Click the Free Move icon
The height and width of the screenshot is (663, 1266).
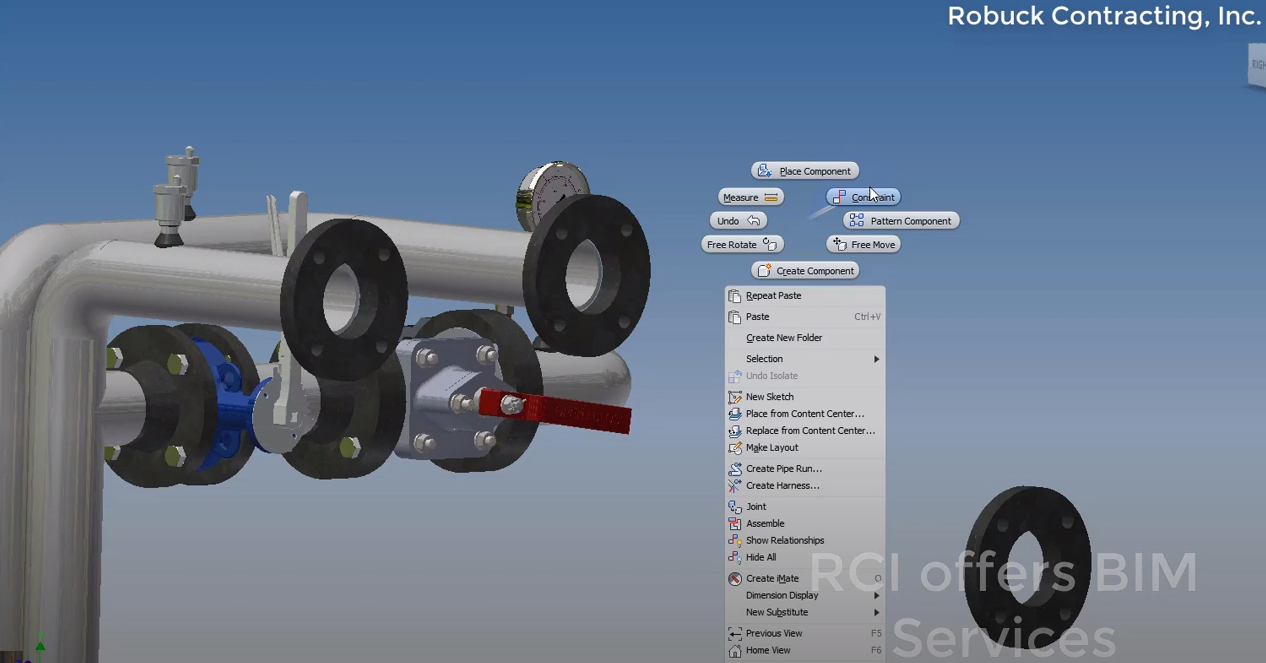point(840,244)
